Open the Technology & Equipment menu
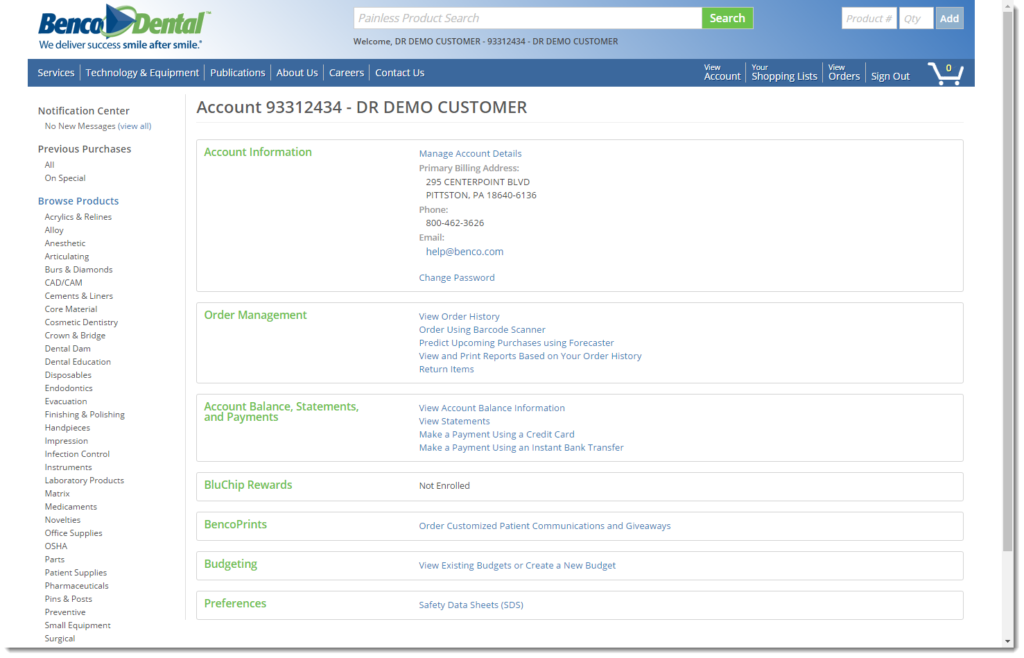This screenshot has width=1024, height=658. 142,71
